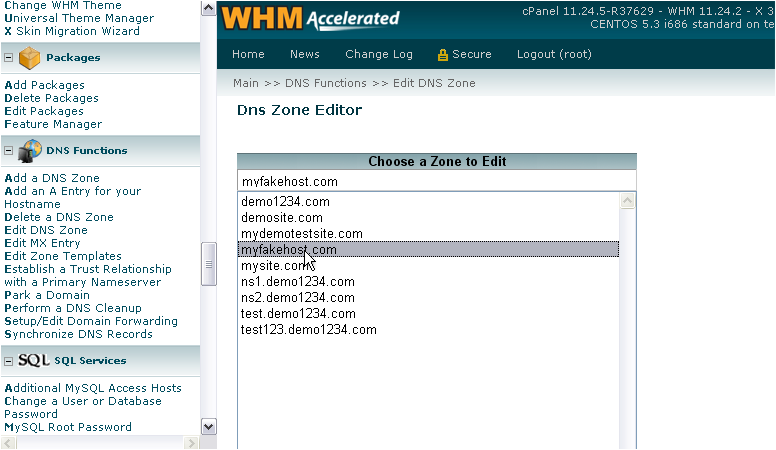Screen dimensions: 776x450
Task: Open Delete Packages link
Action: (51, 98)
